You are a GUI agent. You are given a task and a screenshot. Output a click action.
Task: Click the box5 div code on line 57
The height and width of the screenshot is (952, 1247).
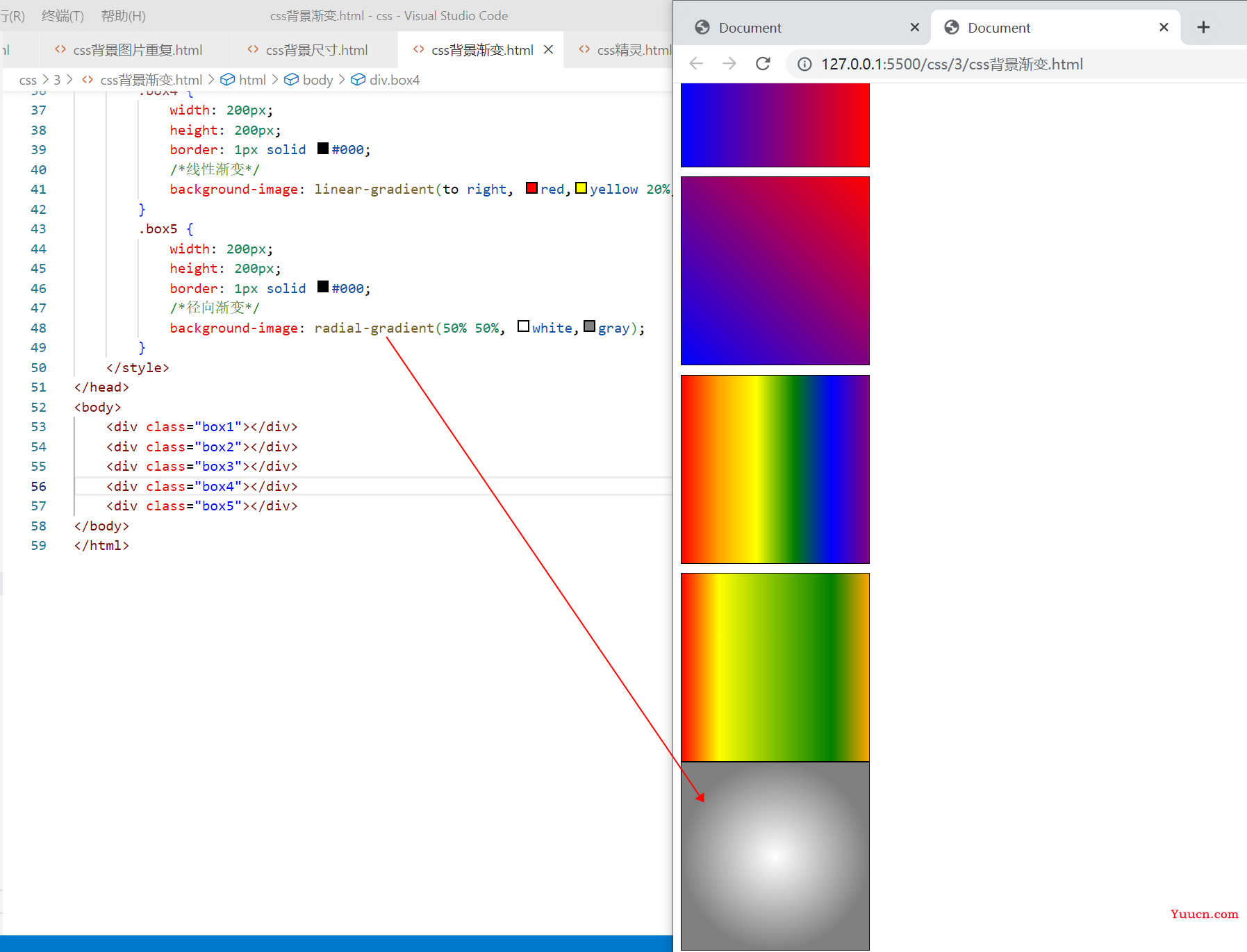201,506
